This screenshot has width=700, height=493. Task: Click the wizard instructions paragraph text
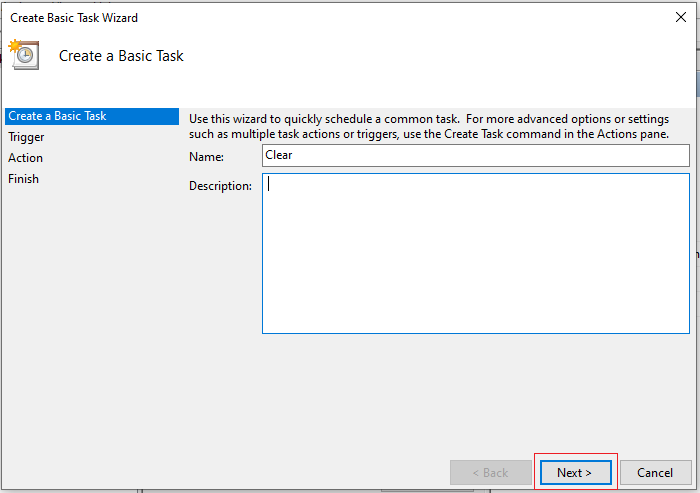point(429,126)
